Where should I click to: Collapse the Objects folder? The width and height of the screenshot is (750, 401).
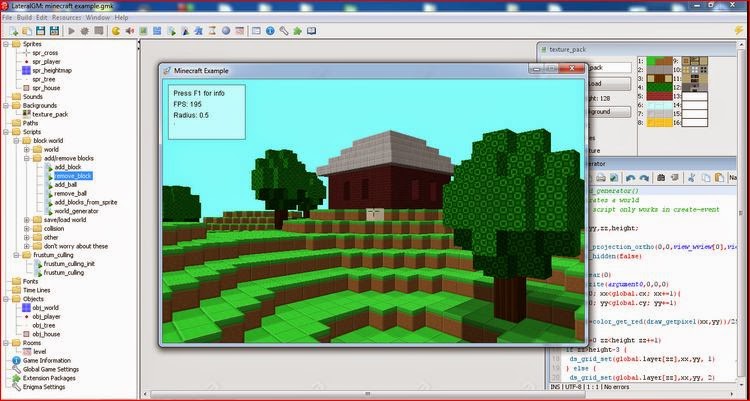click(6, 299)
